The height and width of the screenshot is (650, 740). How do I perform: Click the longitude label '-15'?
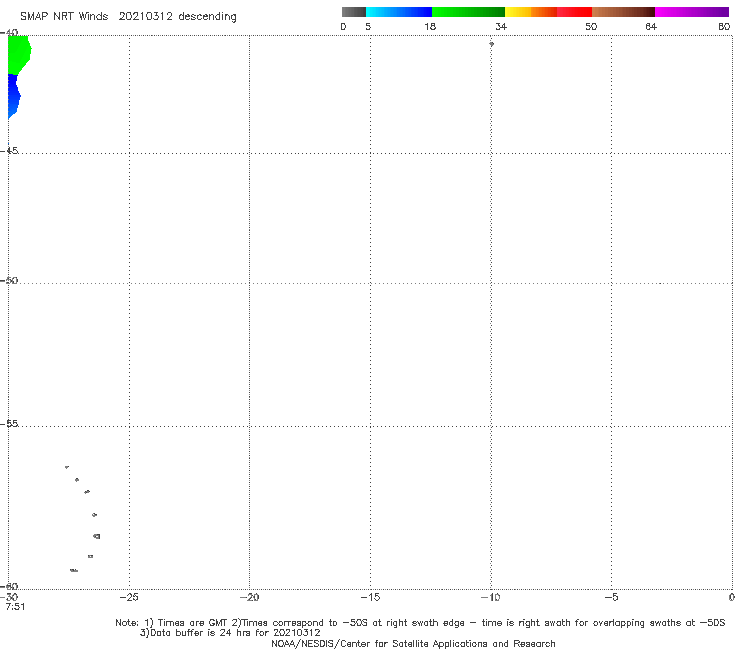[370, 598]
